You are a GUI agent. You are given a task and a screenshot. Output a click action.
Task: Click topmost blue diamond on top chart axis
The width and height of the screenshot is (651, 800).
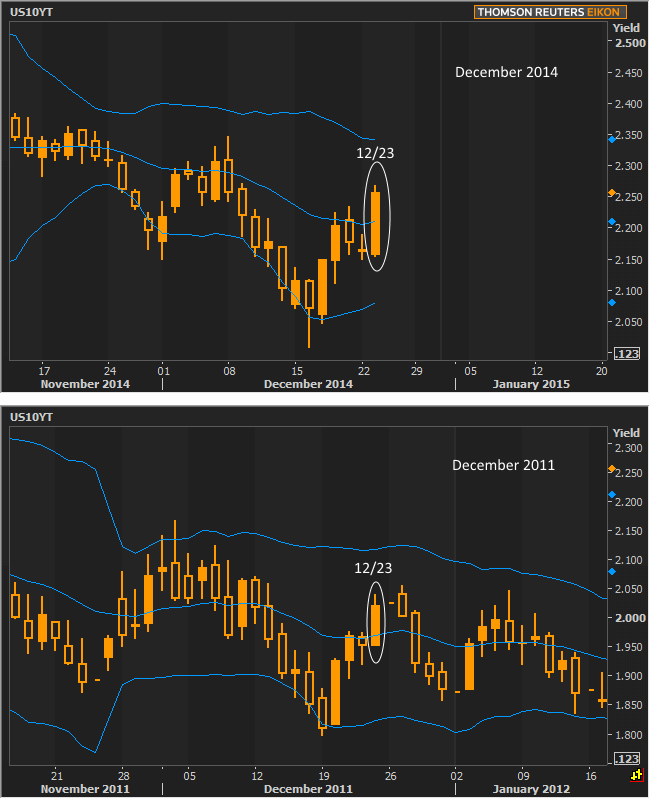click(x=612, y=139)
